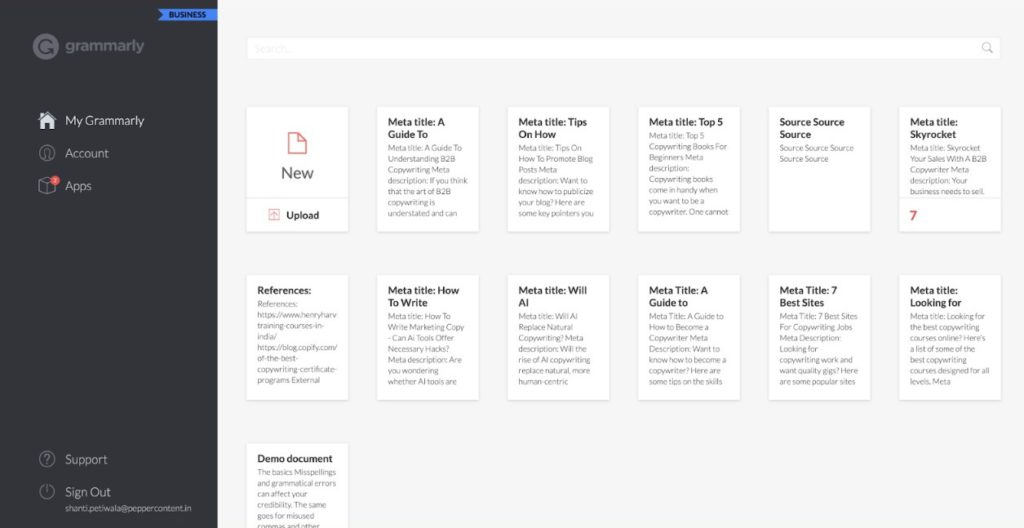Click the Upload button
Viewport: 1024px width, 528px height.
tap(302, 215)
